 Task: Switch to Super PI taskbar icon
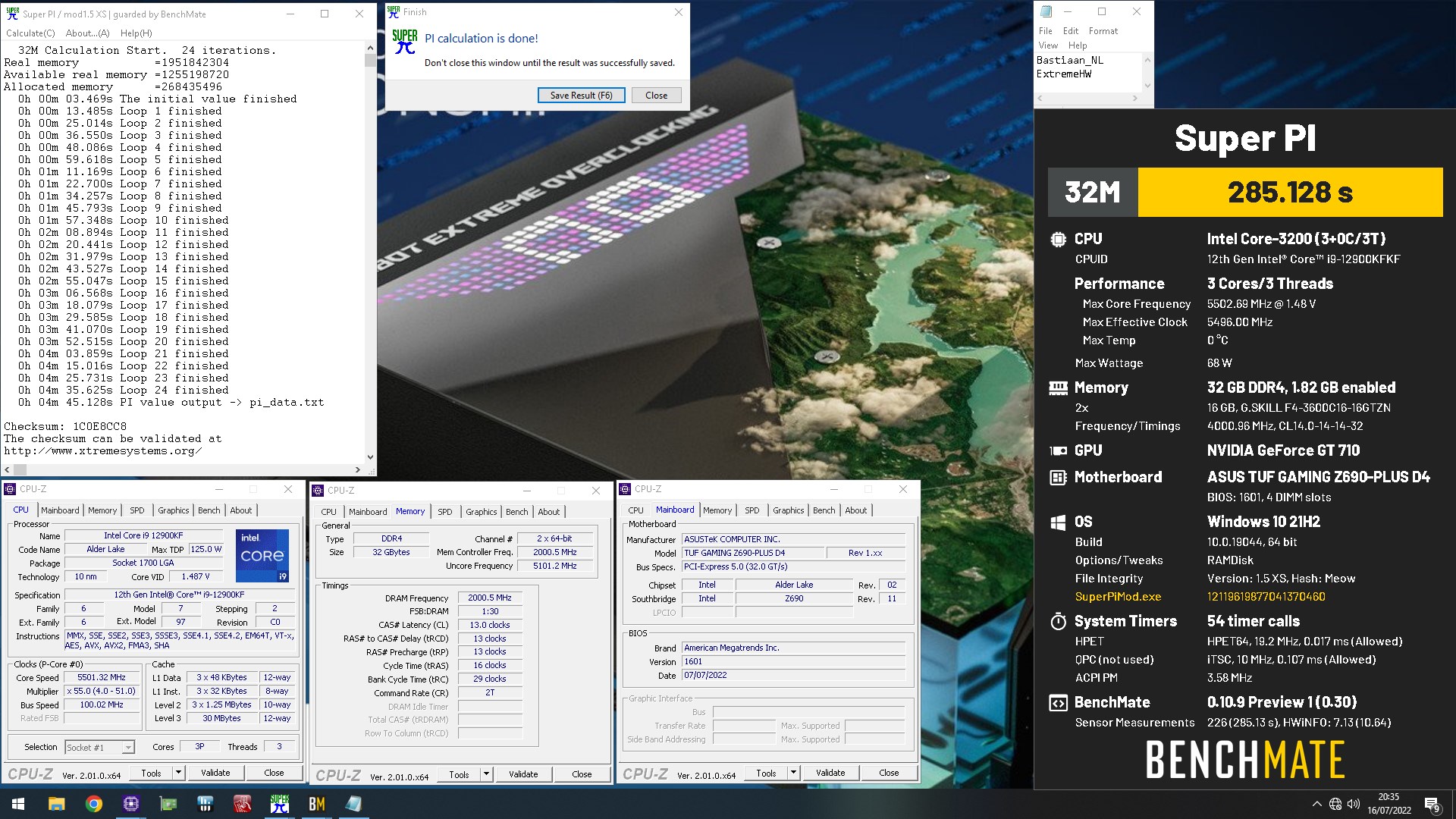pos(279,804)
